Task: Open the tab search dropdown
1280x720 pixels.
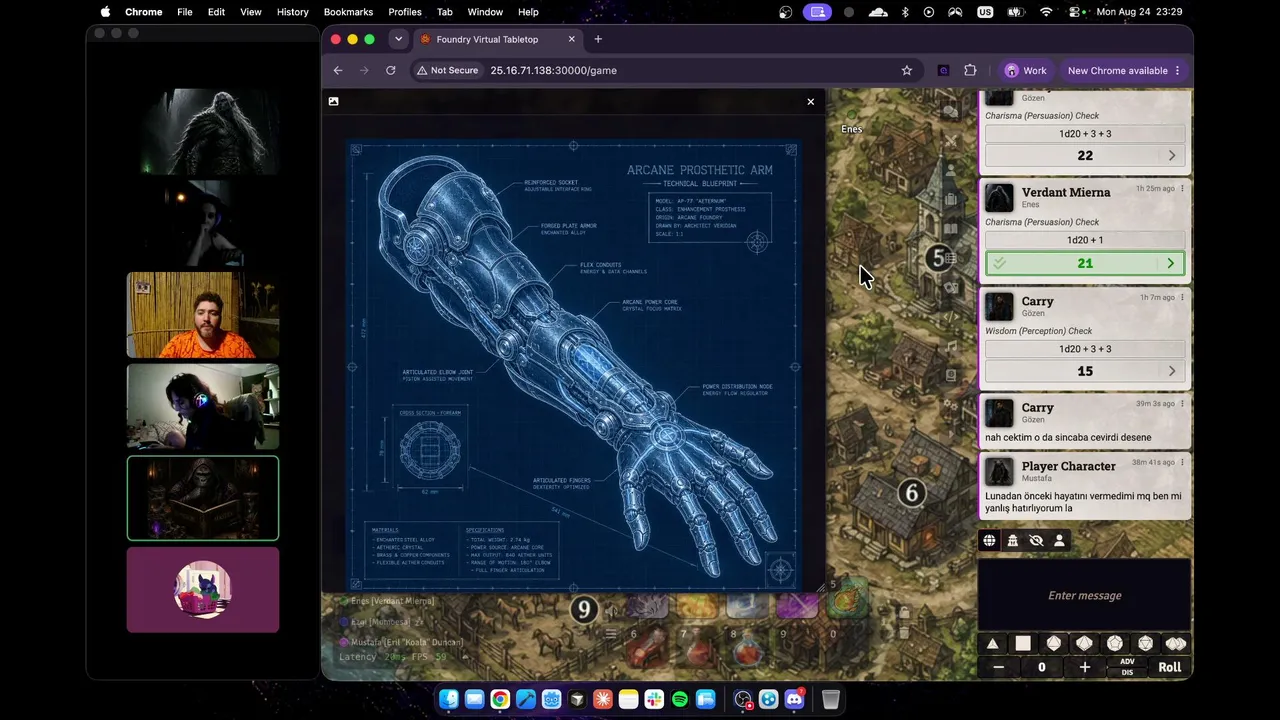Action: 398,39
